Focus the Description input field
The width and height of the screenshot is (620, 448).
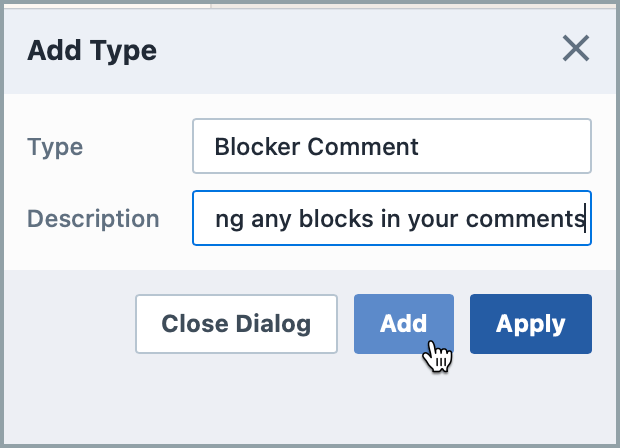[391, 218]
